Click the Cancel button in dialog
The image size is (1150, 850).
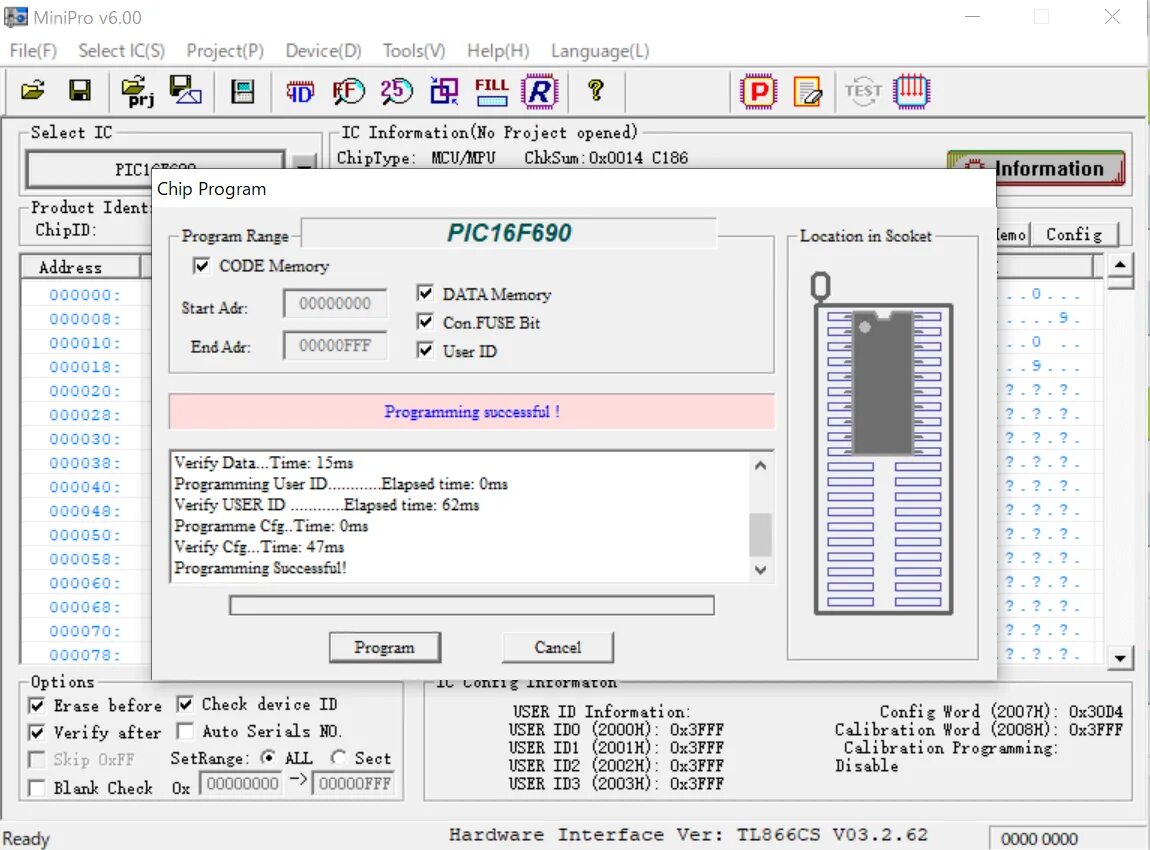click(x=557, y=647)
